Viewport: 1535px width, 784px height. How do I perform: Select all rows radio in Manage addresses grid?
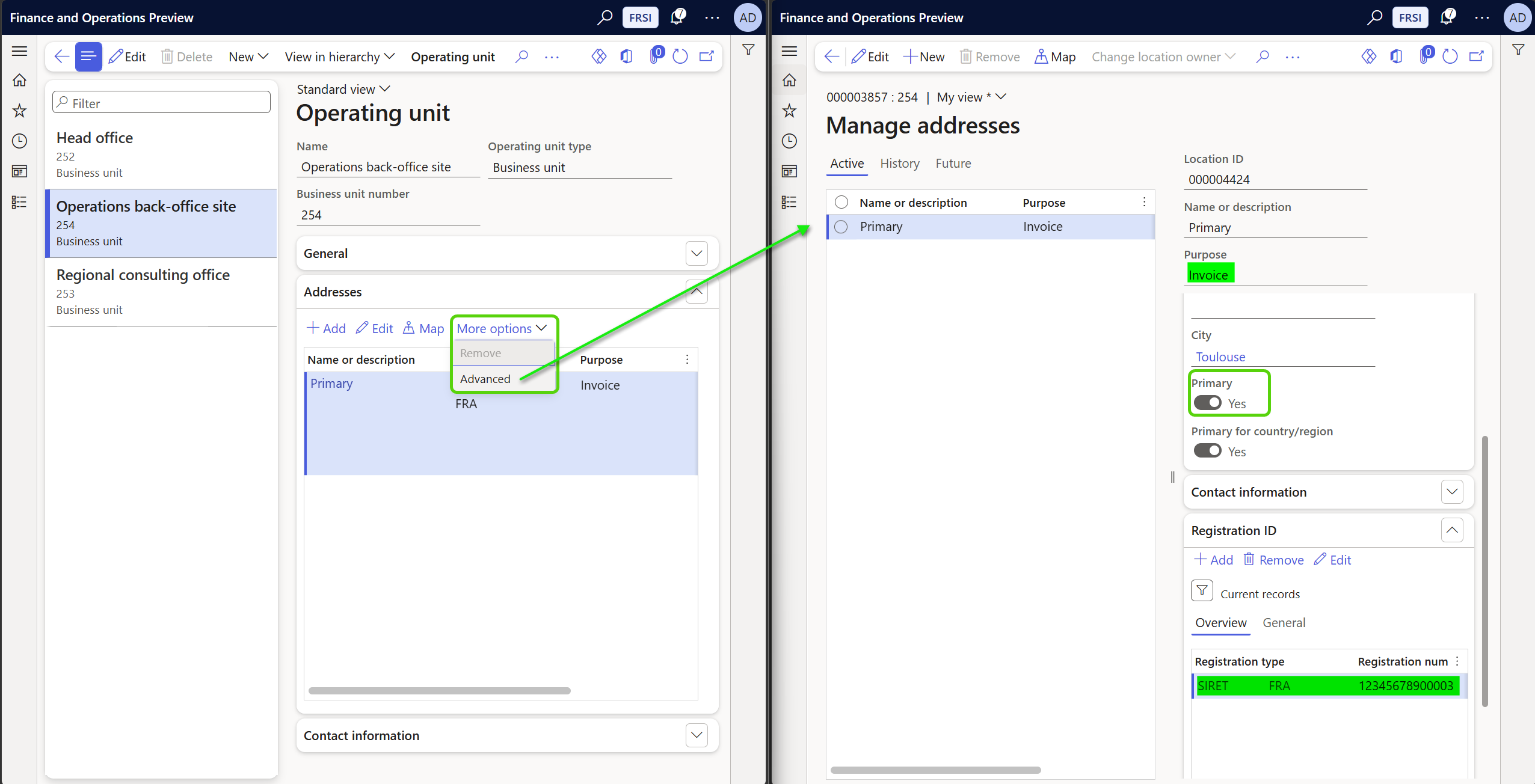841,202
